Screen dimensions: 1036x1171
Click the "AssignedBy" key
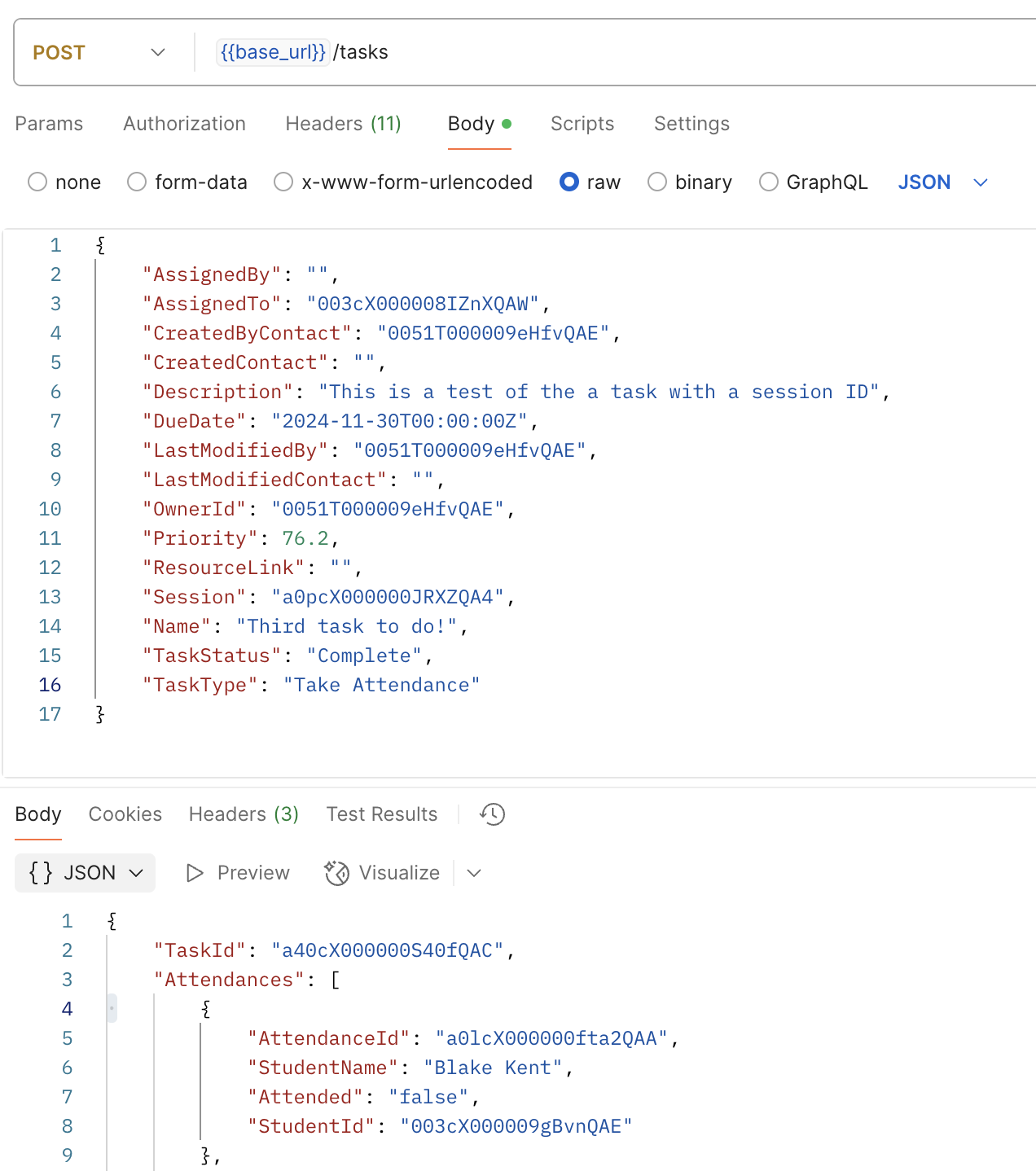(212, 274)
